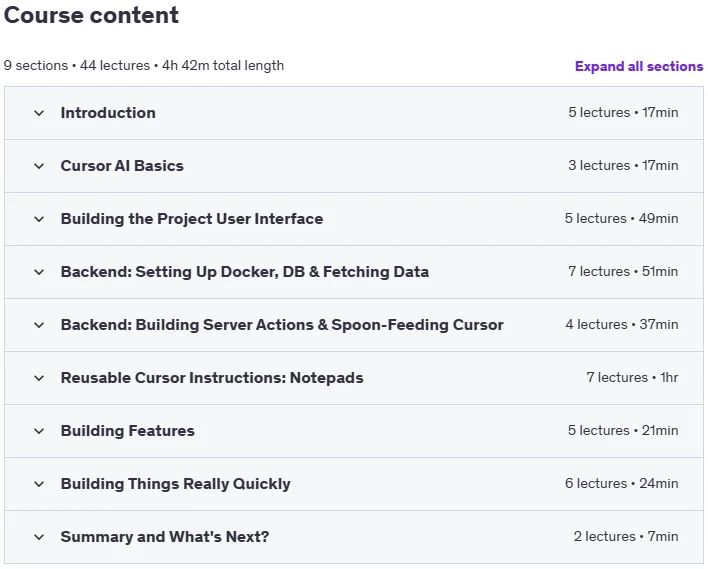The image size is (708, 569).
Task: Select the Introduction section title
Action: click(x=108, y=113)
